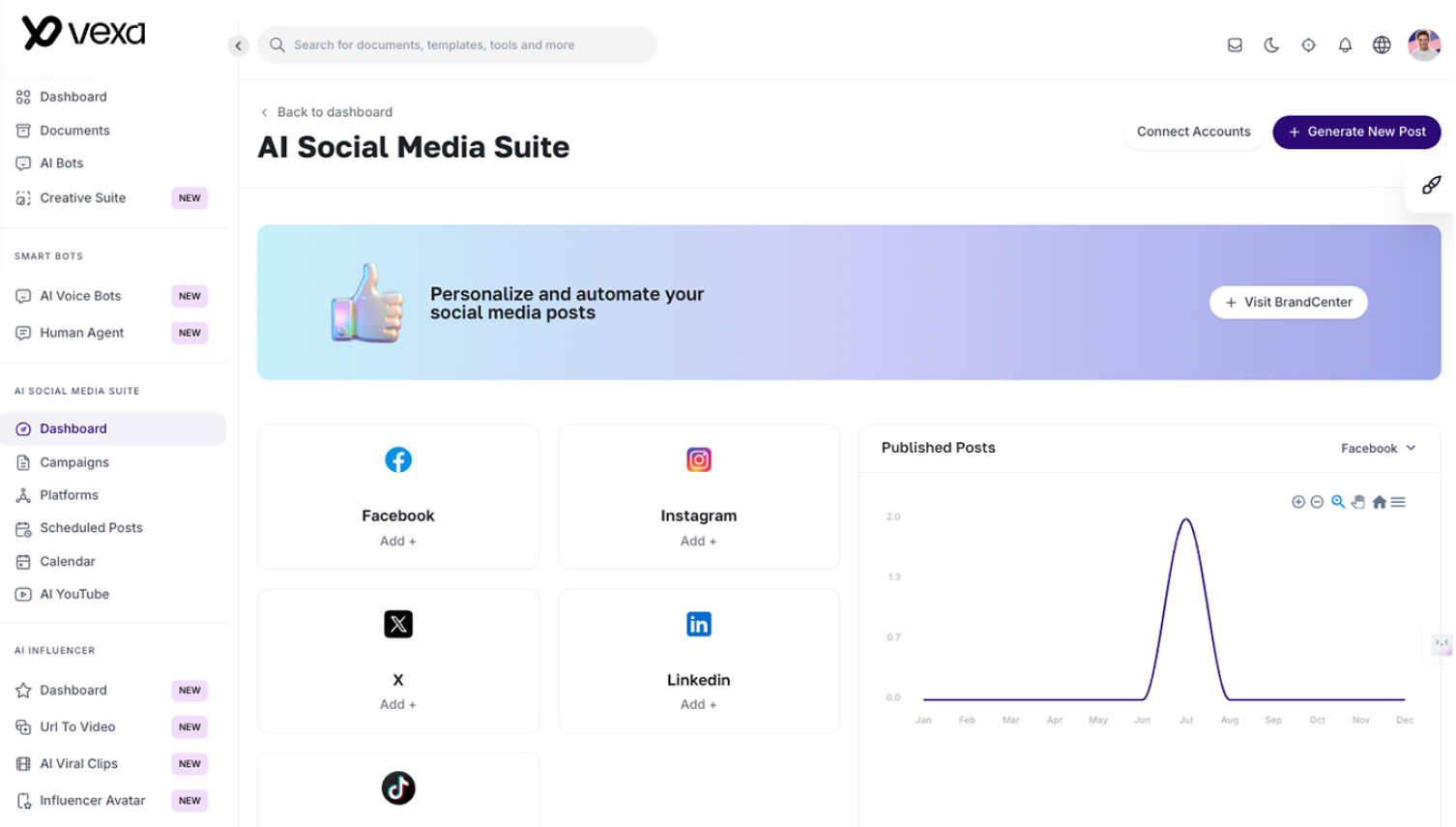Reset chart zoom with home icon
Screen dimensions: 1456x827
pyautogui.click(x=1380, y=502)
